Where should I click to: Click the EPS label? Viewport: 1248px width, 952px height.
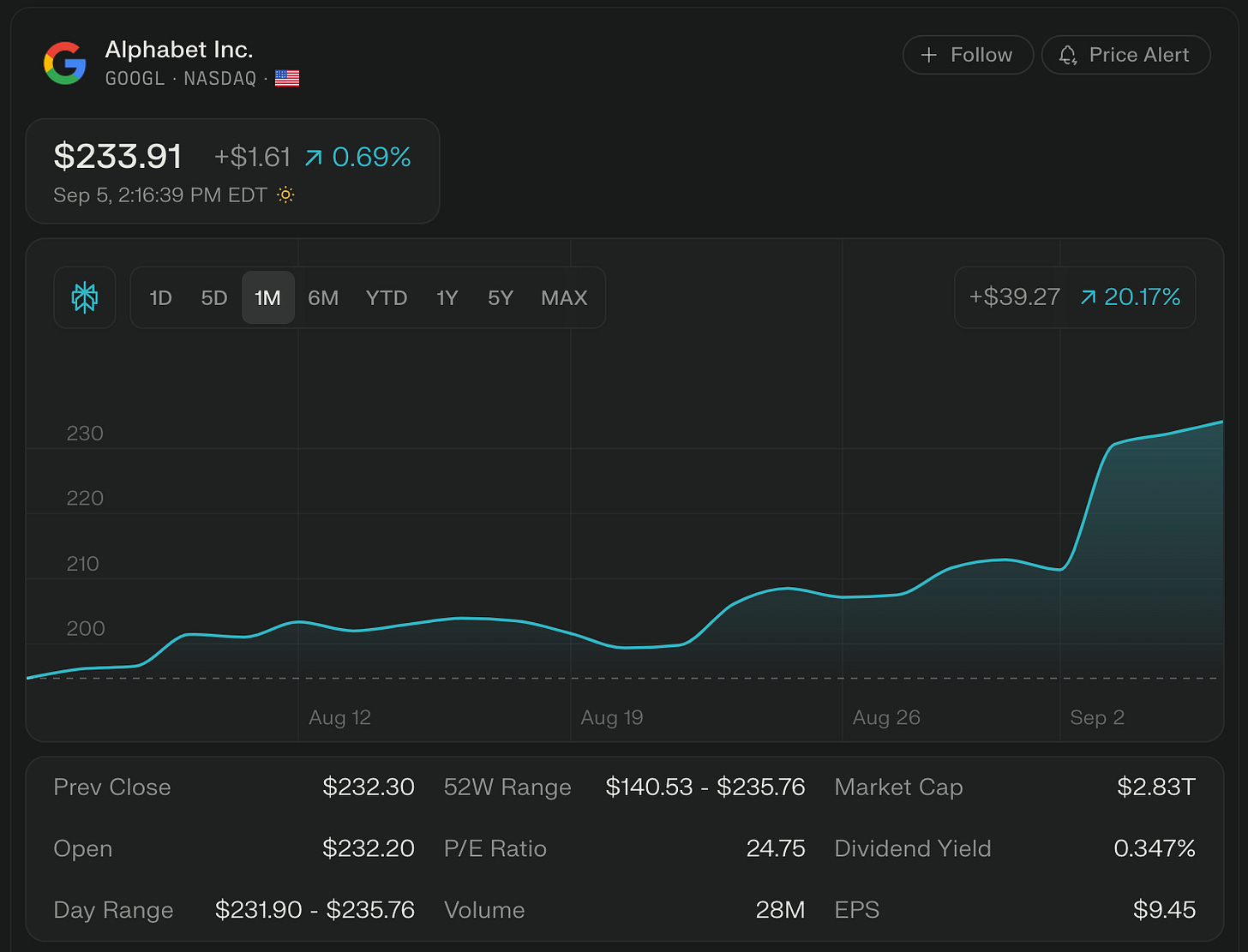[857, 910]
